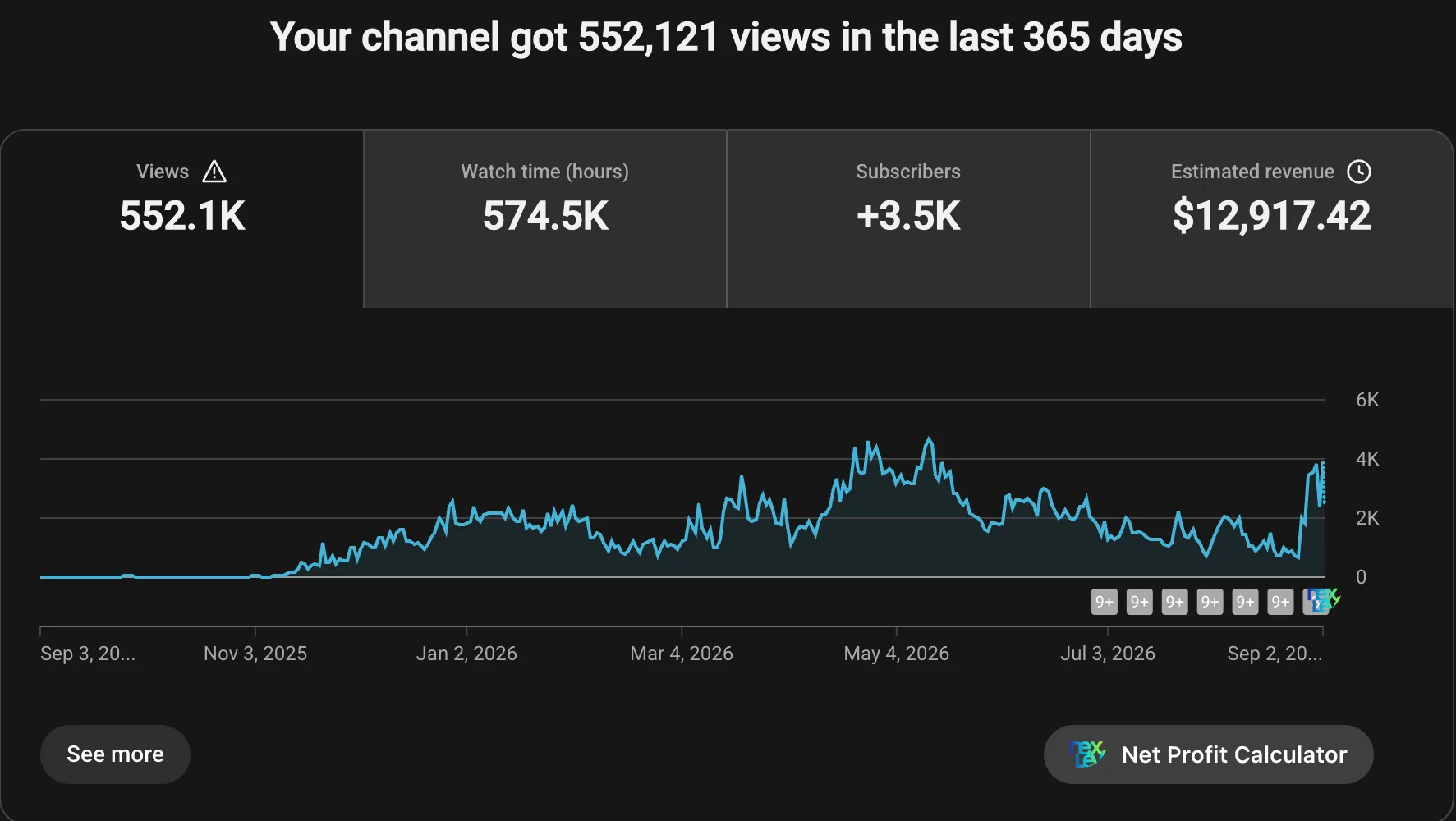Click the channel views headline text
The image size is (1456, 821).
coord(726,38)
